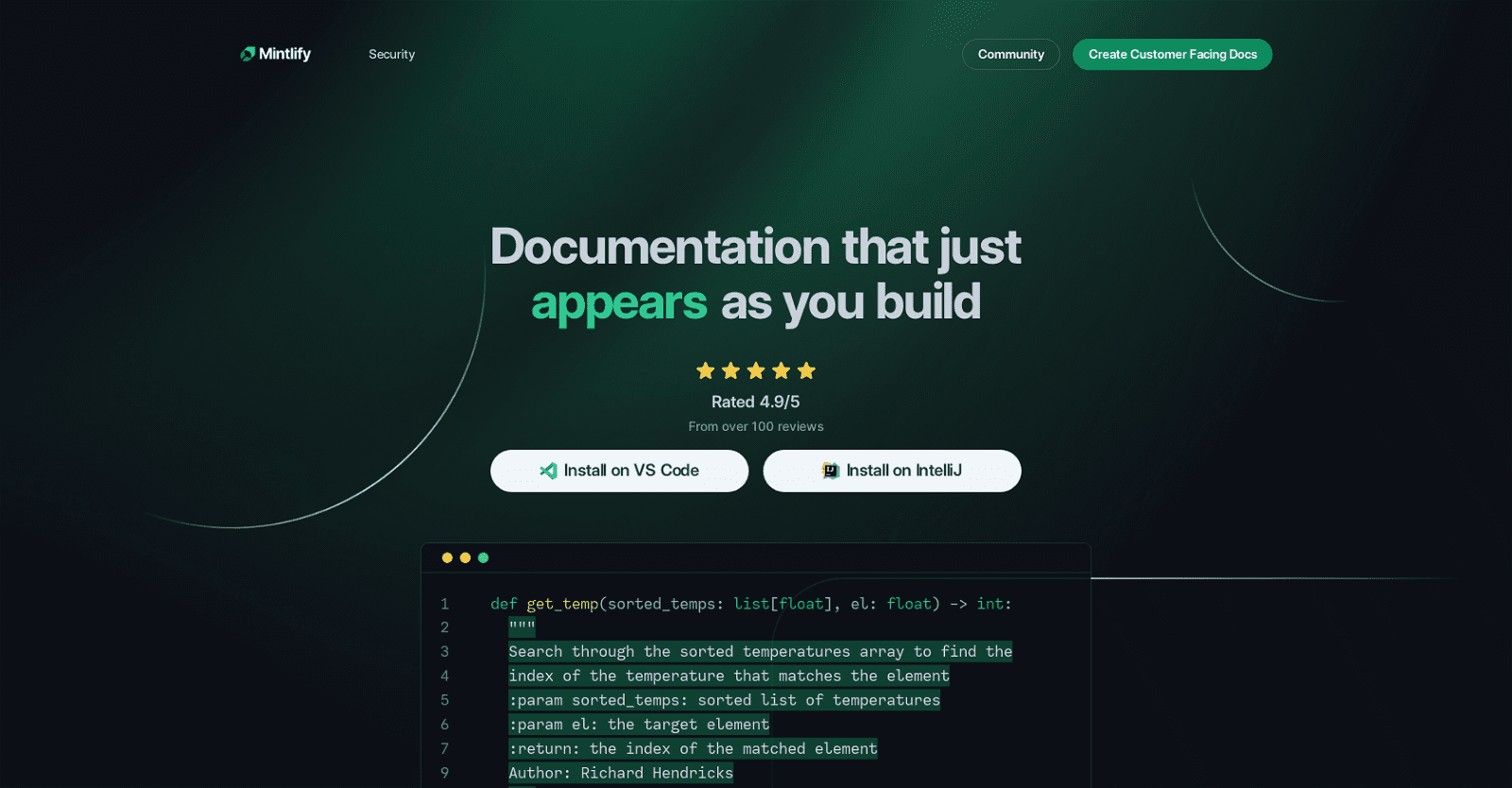
Task: Click the third rating star
Action: click(756, 370)
